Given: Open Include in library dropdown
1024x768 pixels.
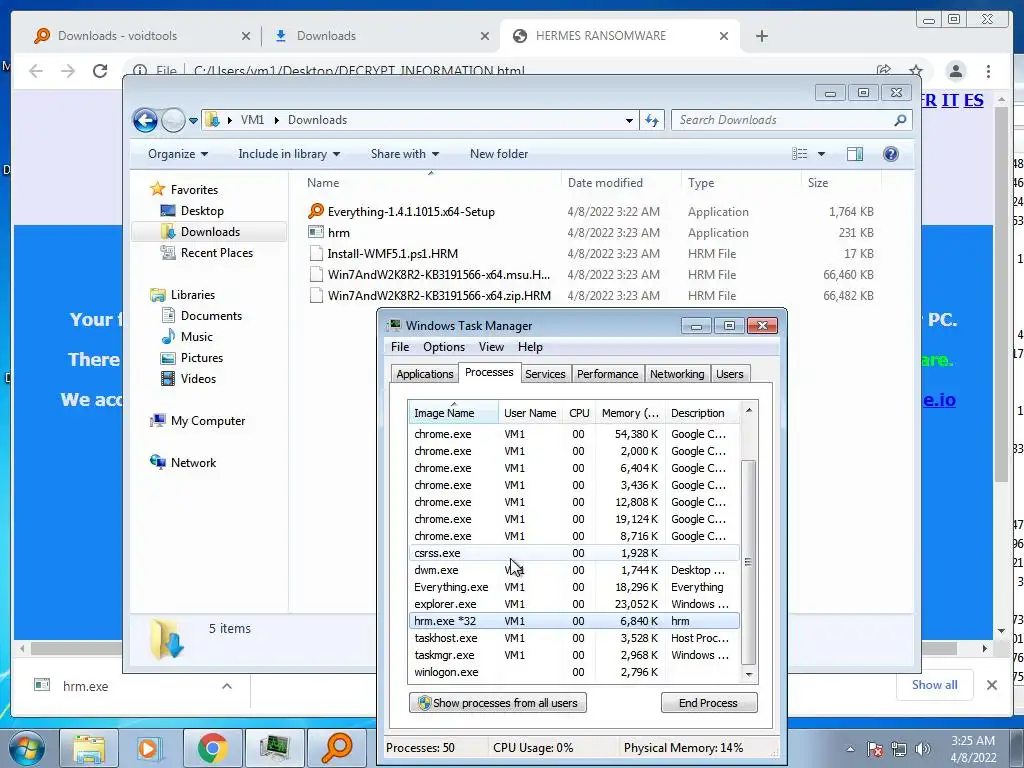Looking at the screenshot, I should click(x=289, y=154).
